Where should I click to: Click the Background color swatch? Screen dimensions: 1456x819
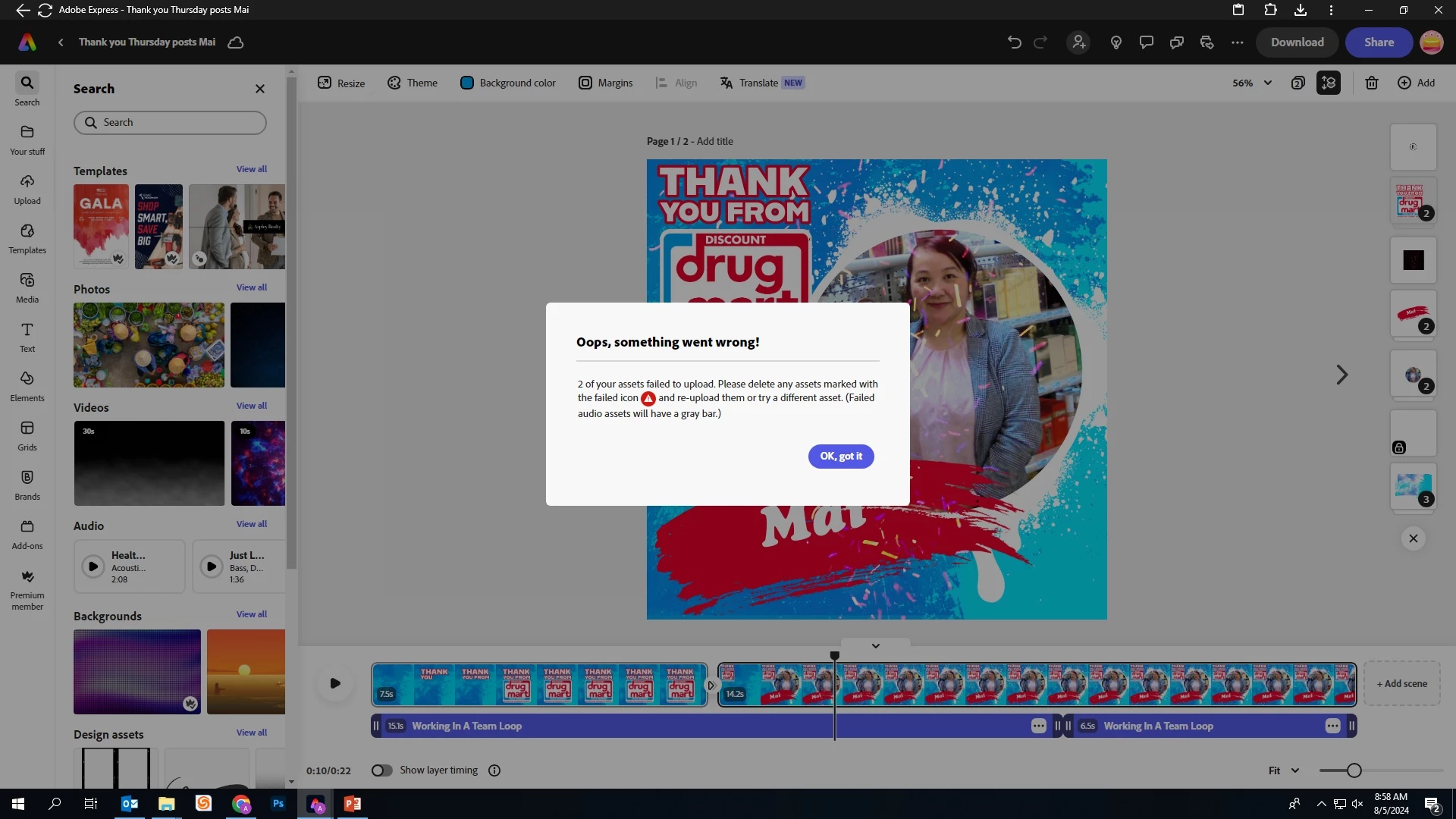(467, 83)
